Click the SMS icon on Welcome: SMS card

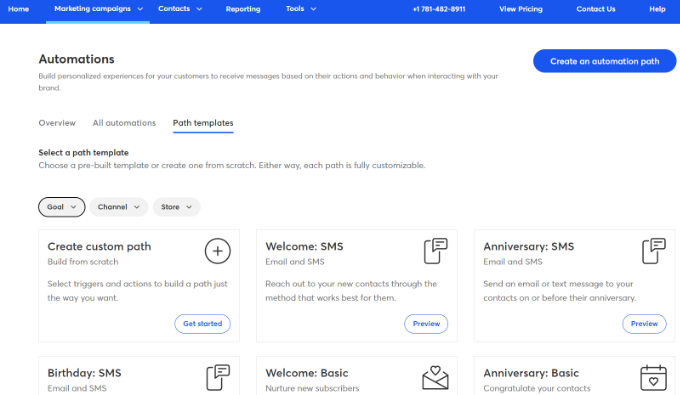pos(435,251)
